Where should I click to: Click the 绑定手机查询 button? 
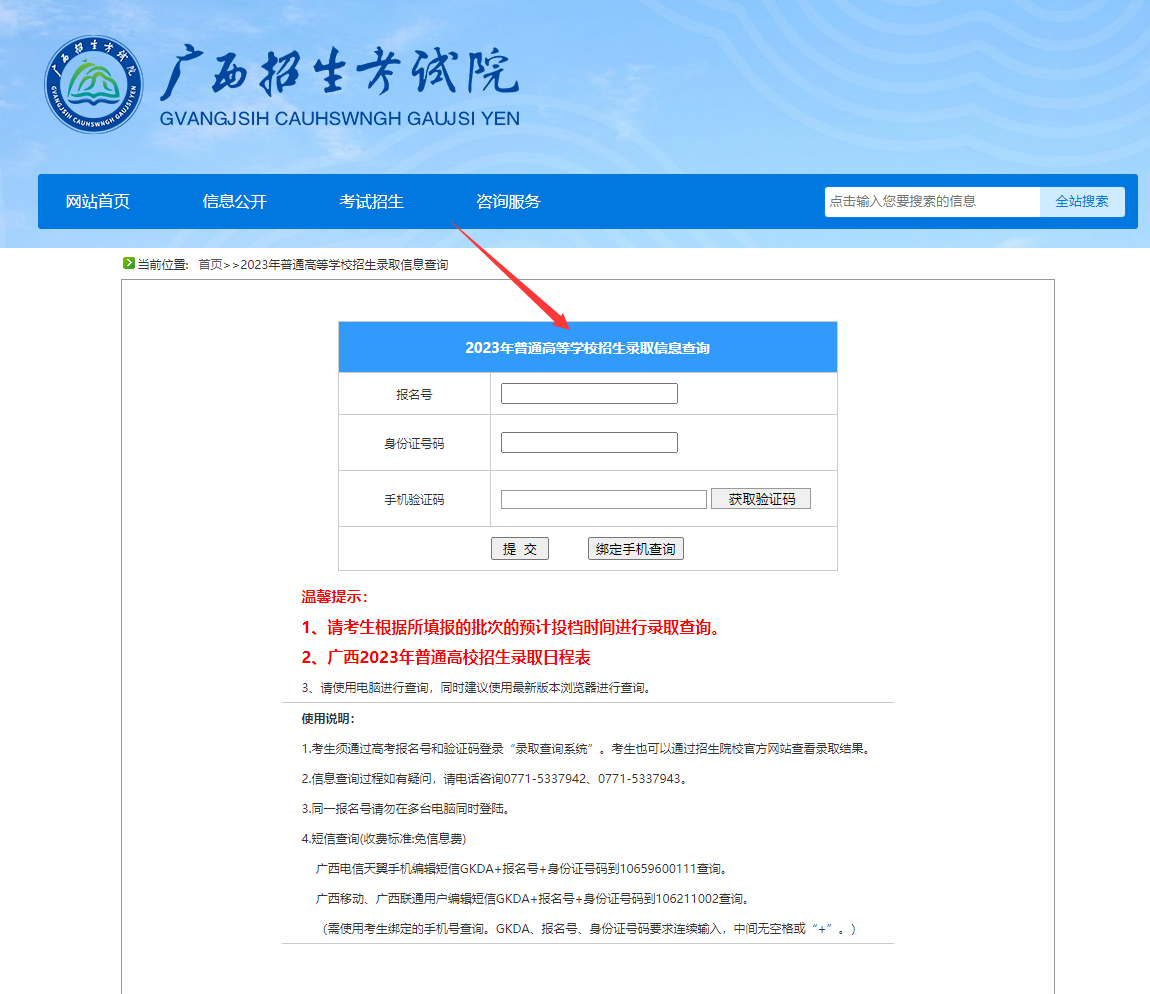tap(636, 548)
